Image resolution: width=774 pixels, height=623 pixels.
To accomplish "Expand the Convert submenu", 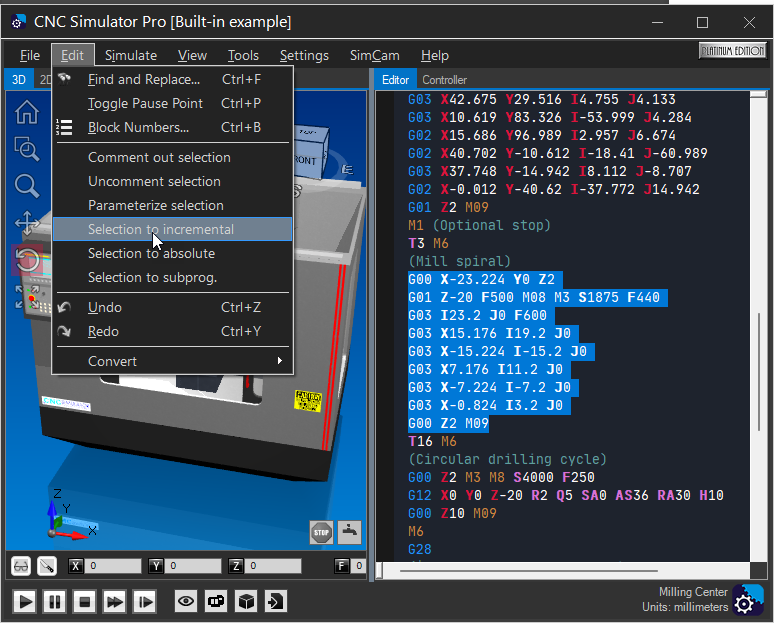I will [172, 361].
